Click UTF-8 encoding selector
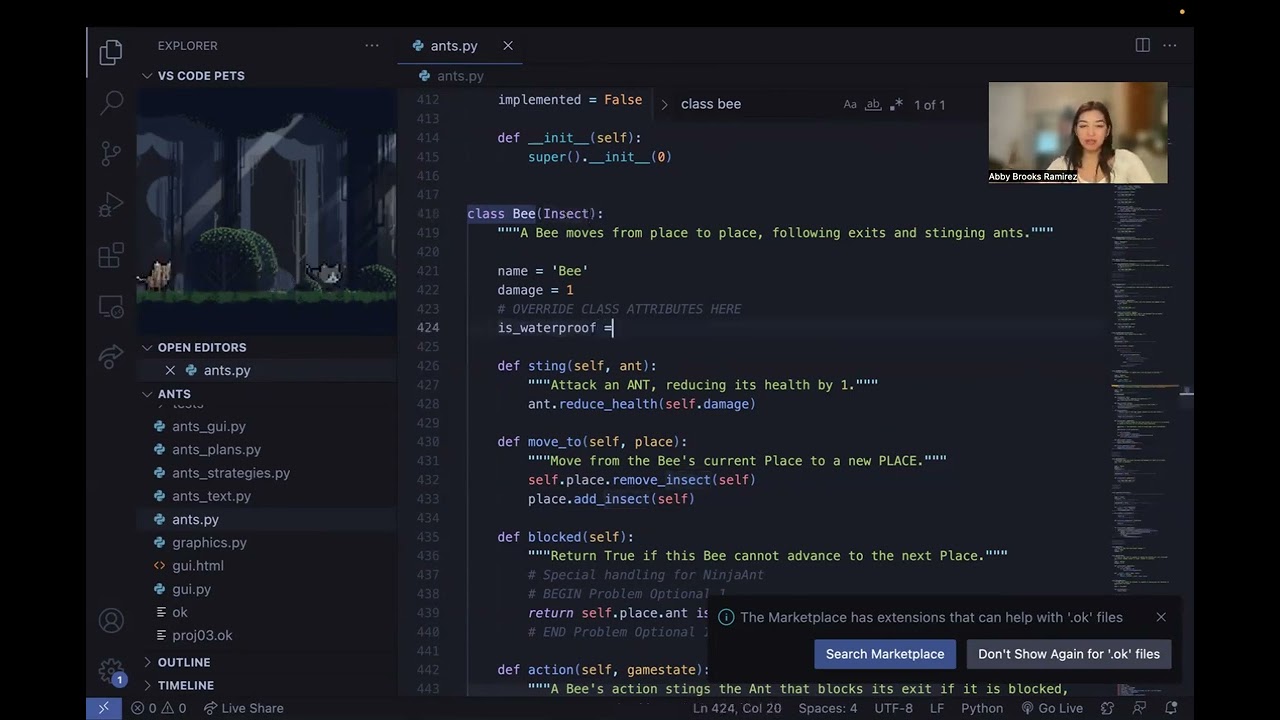The height and width of the screenshot is (720, 1280). (894, 708)
